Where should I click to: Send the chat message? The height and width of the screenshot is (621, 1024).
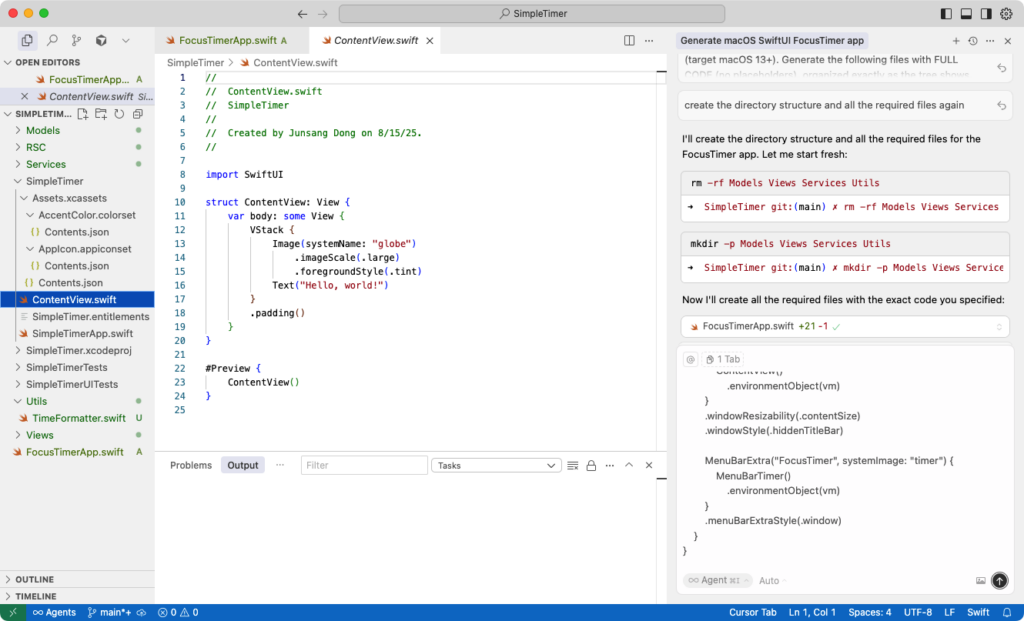(999, 581)
